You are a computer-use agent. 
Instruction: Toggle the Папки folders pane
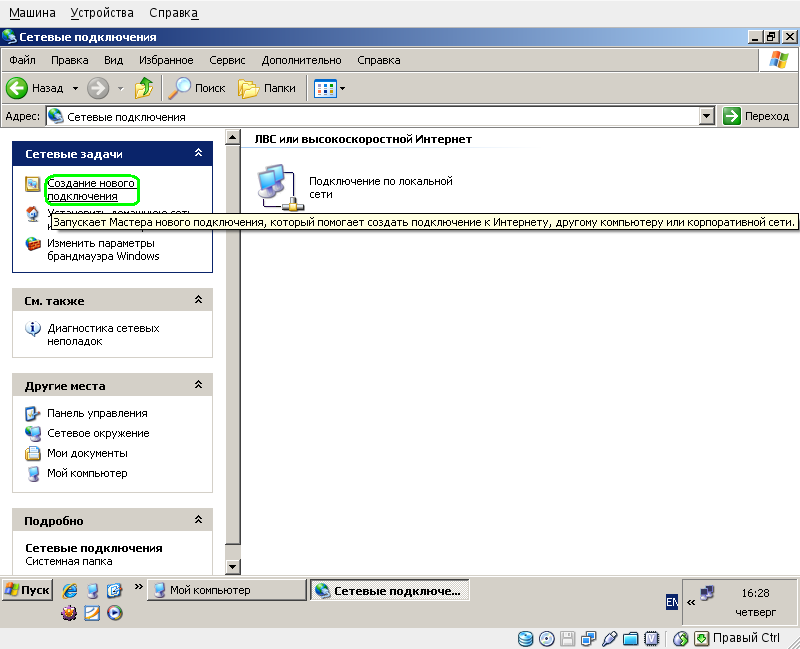267,88
